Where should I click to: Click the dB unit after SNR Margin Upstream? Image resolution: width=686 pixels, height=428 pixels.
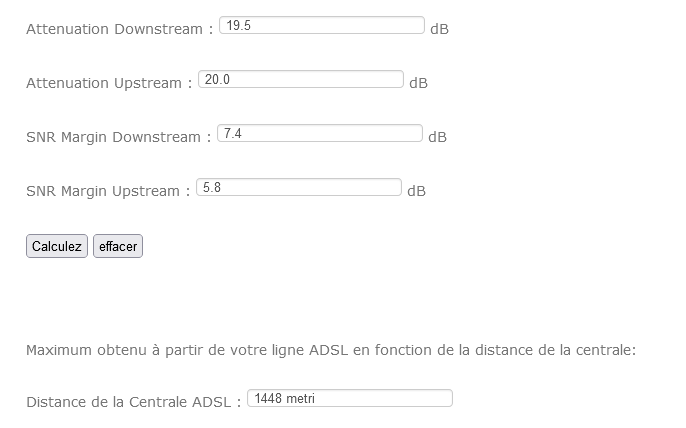click(416, 191)
